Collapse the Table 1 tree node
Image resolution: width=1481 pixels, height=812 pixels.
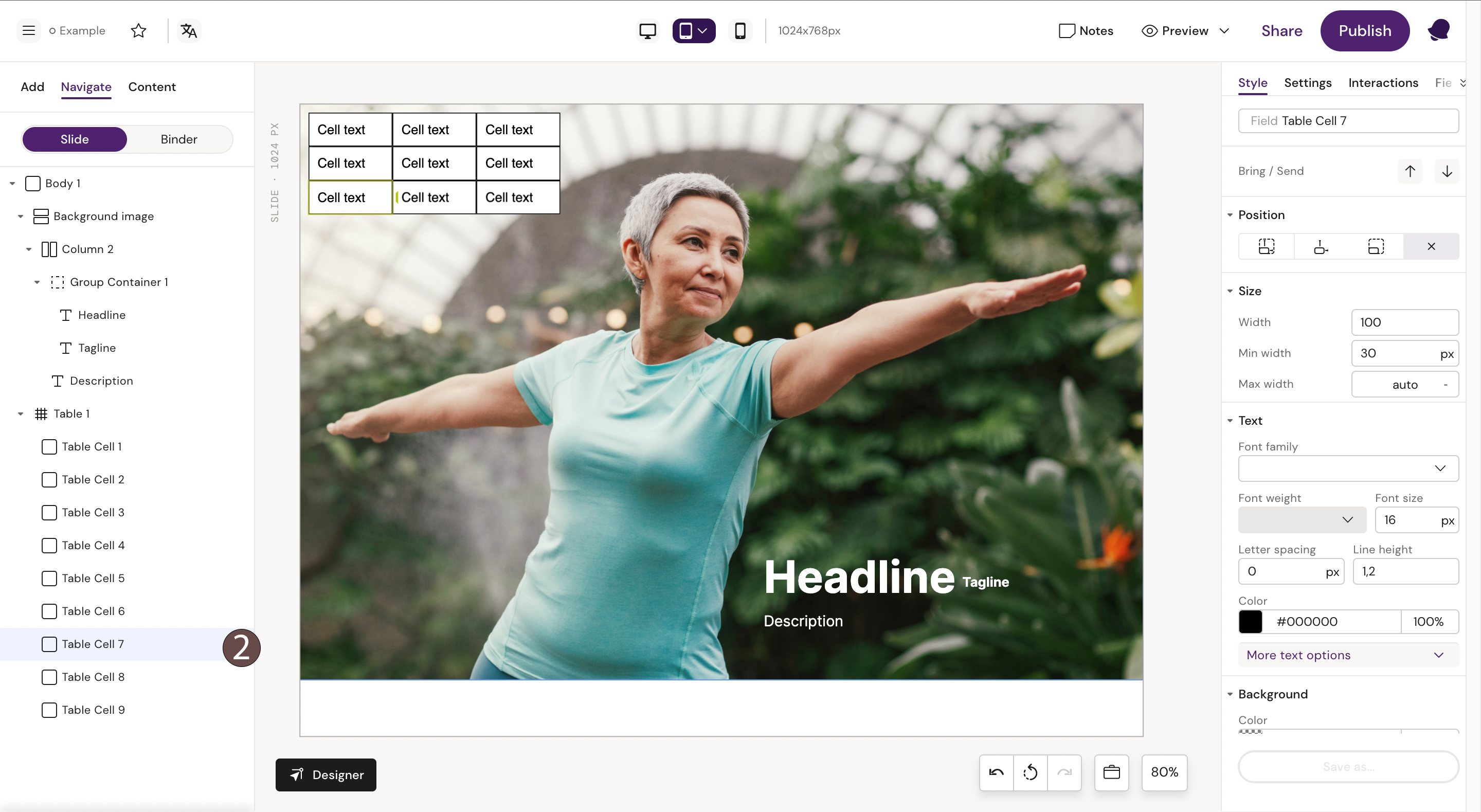21,414
